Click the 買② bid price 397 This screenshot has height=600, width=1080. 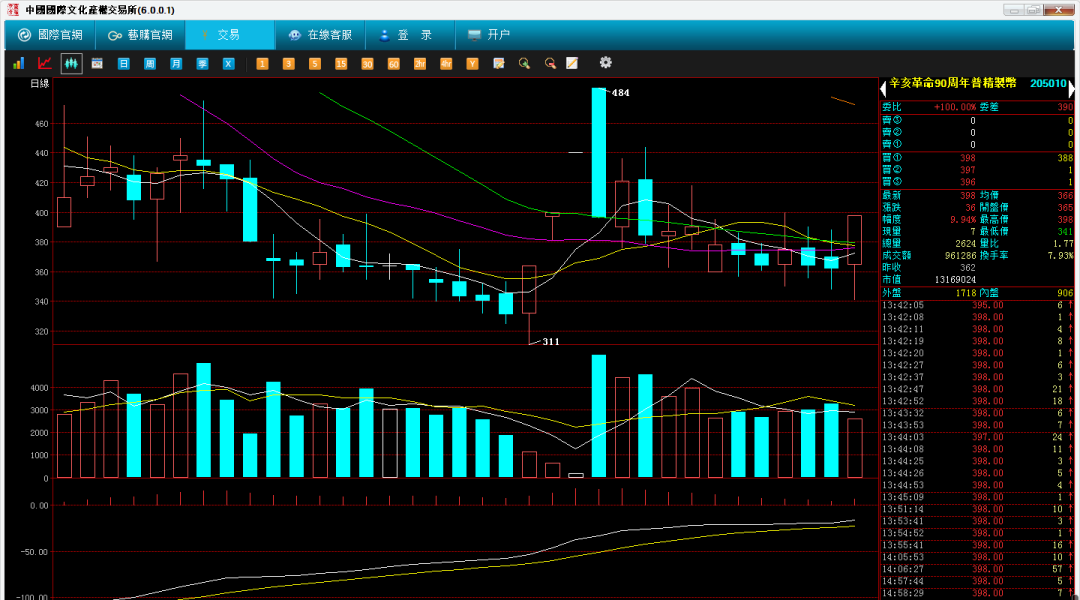(968, 170)
